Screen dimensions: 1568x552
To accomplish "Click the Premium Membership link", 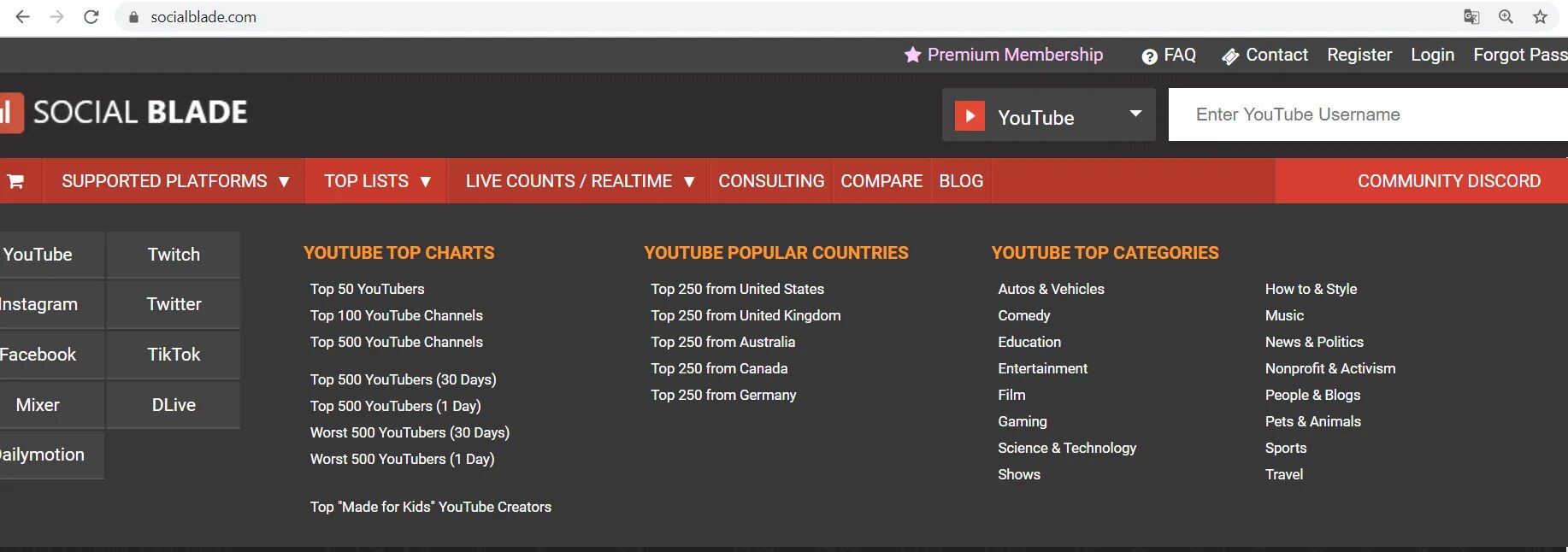I will tap(1015, 55).
